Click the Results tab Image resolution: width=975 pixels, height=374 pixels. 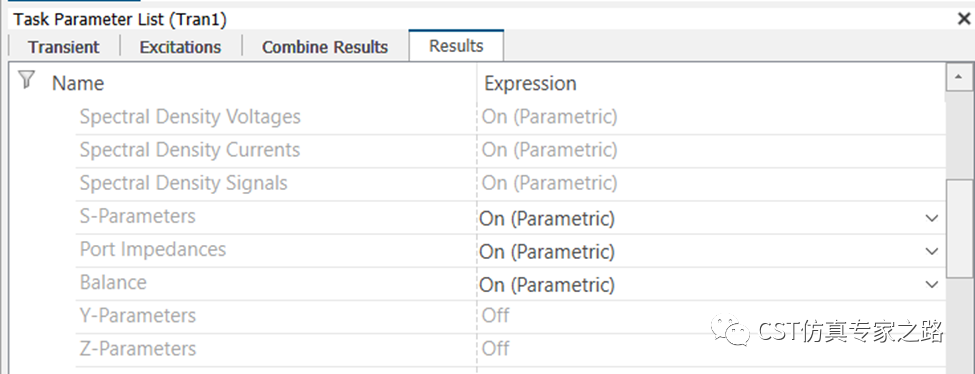[456, 46]
